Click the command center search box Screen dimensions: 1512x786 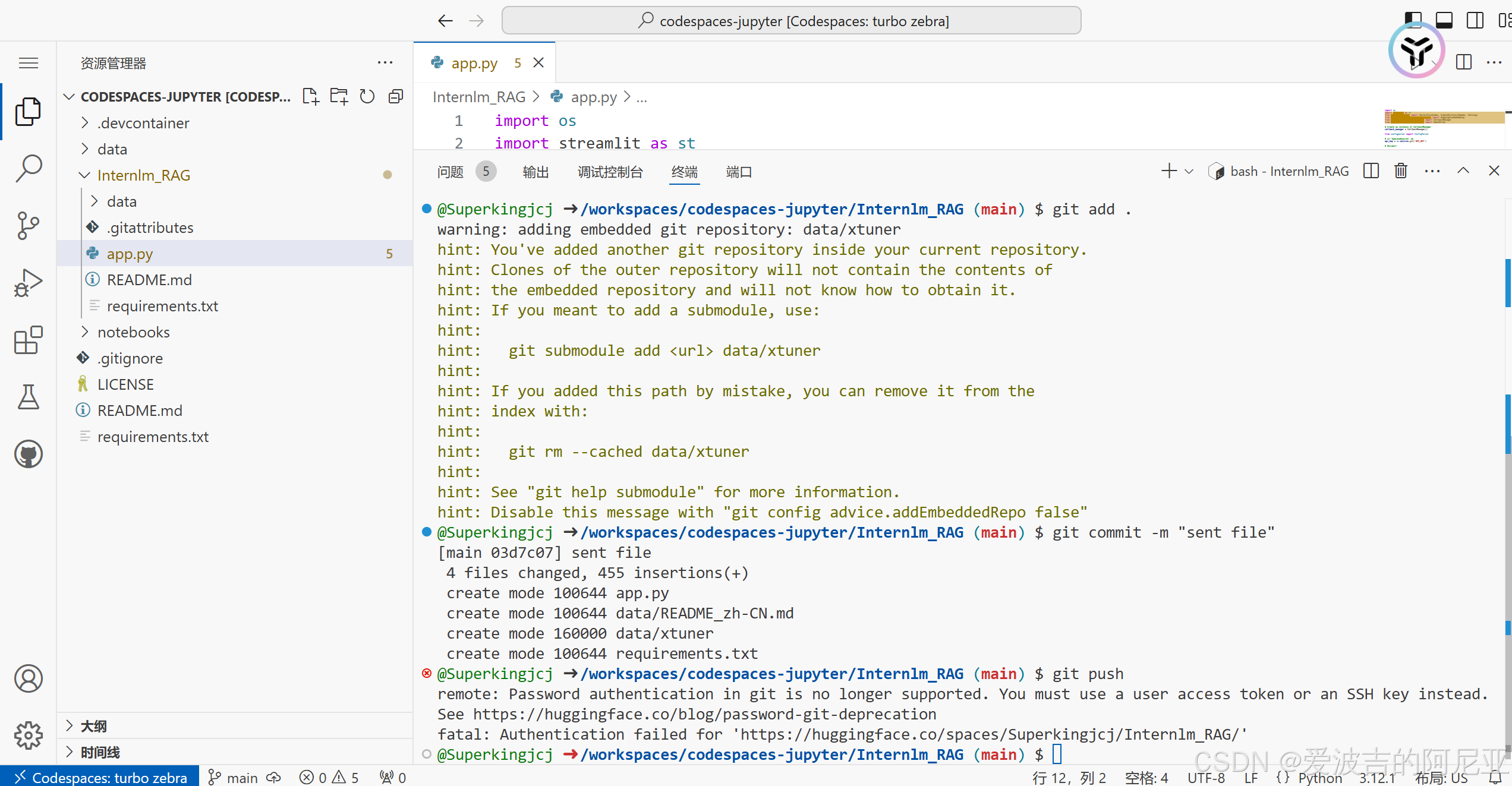coord(791,21)
